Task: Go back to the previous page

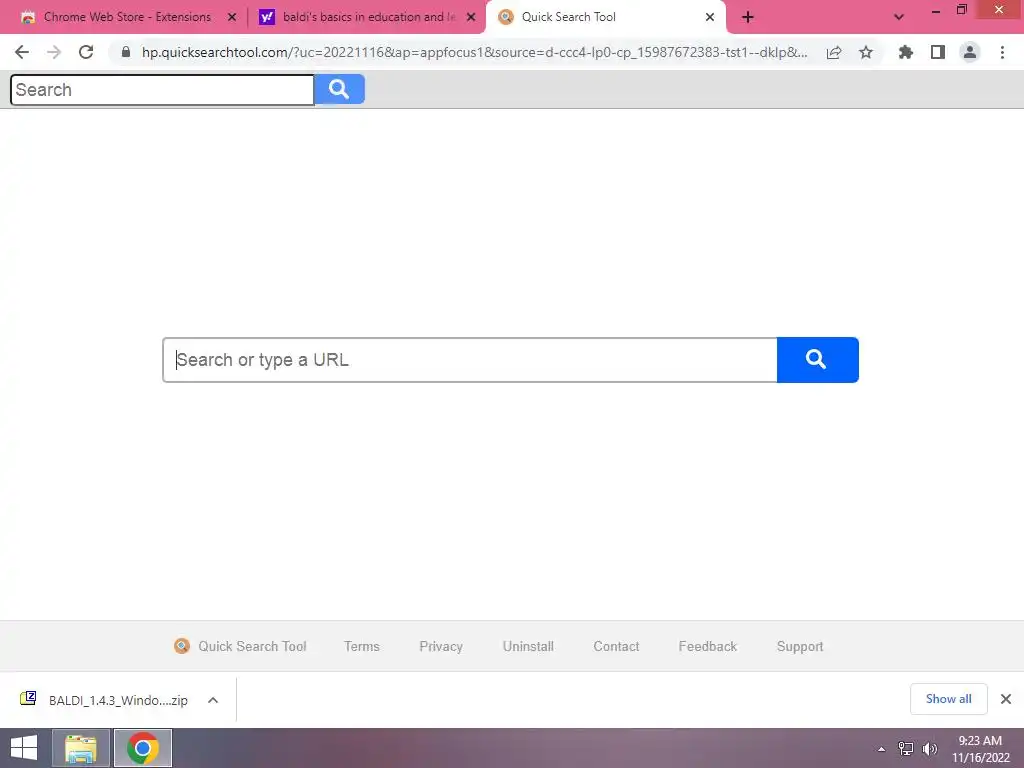Action: [22, 52]
